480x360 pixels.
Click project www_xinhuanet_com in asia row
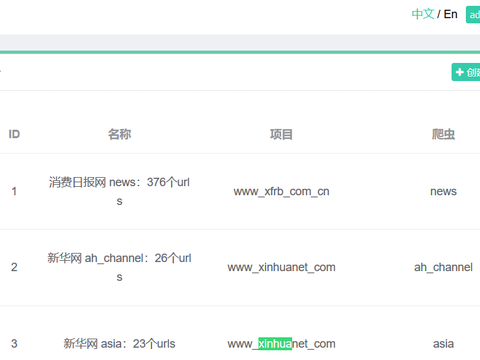281,344
